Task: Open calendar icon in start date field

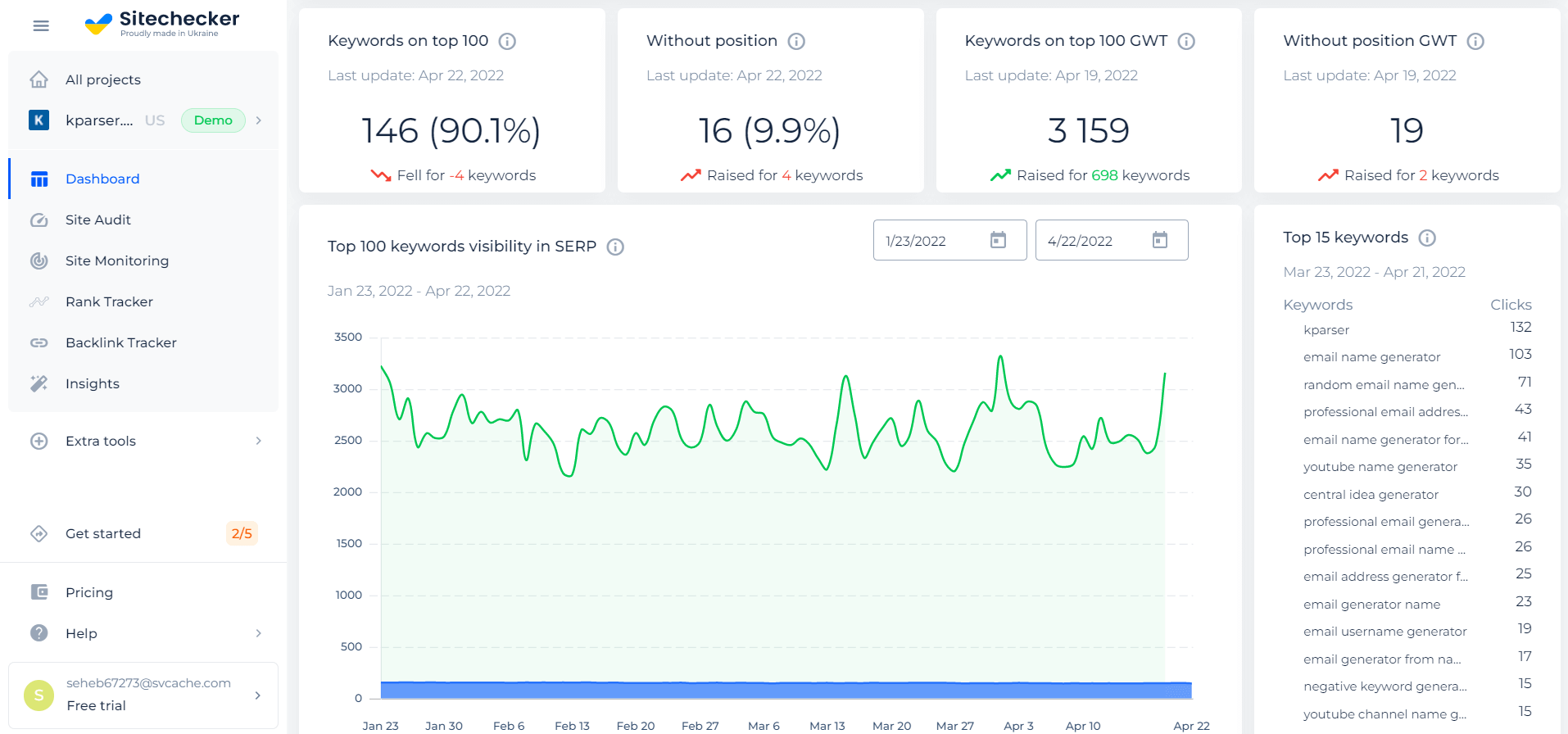Action: pyautogui.click(x=998, y=240)
